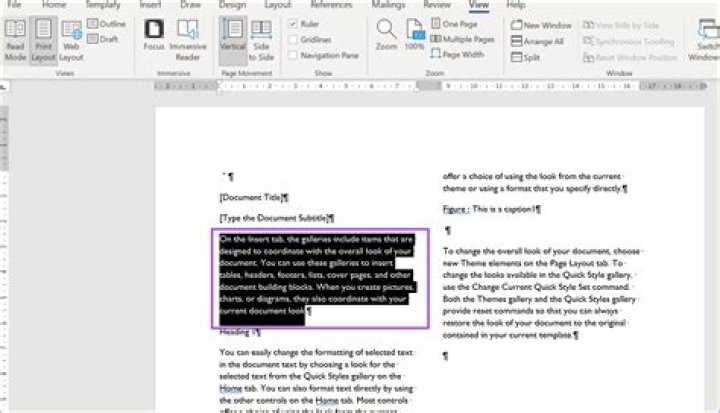Click the vertical ruler on the left
This screenshot has width=720, height=413.
pyautogui.click(x=3, y=257)
